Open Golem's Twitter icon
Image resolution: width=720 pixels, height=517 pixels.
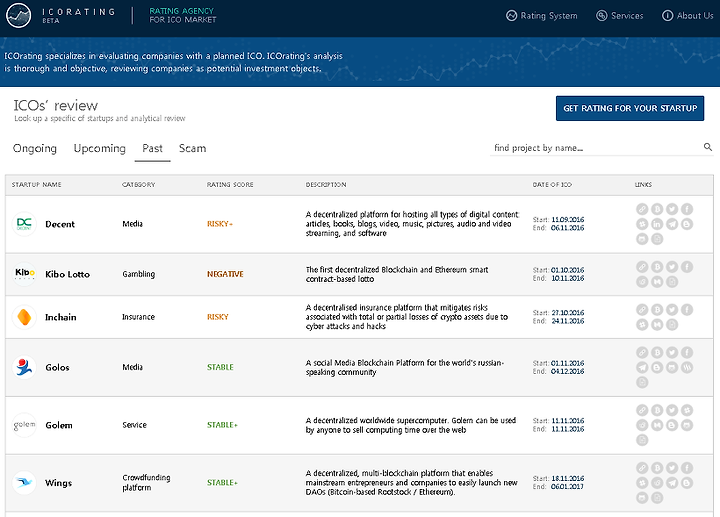672,410
